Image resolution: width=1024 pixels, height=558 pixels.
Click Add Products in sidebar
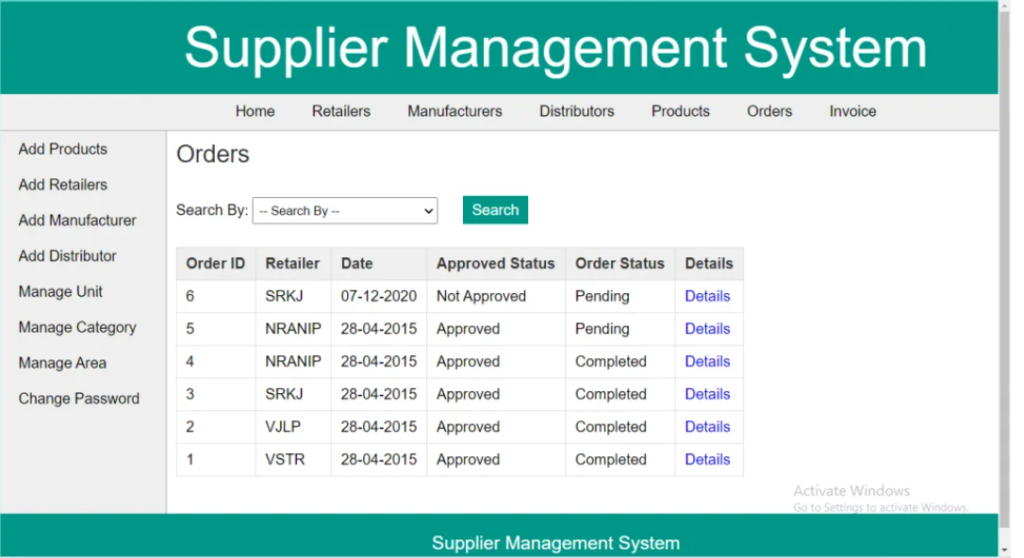(x=63, y=149)
